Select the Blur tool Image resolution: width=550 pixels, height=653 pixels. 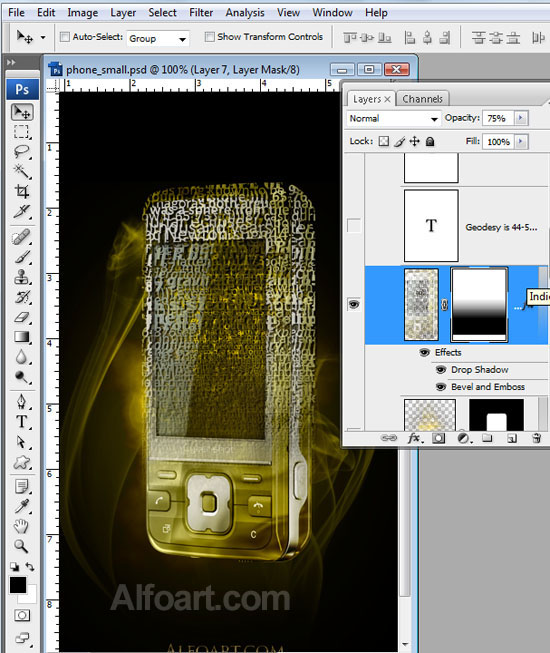21,357
